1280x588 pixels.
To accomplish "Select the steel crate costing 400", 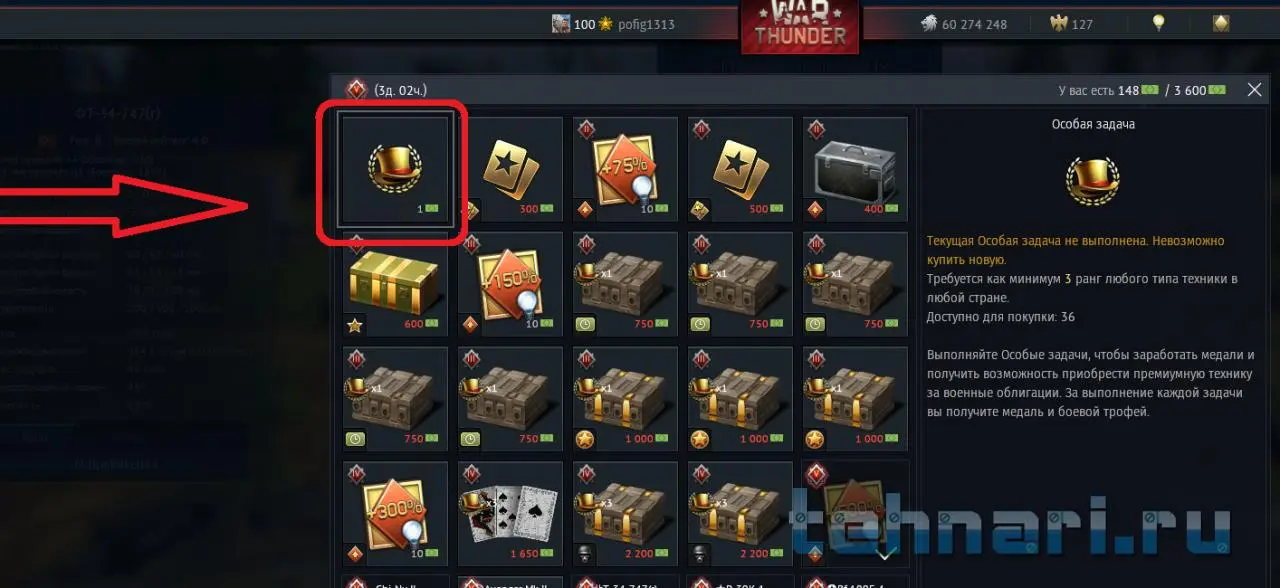I will (x=855, y=169).
